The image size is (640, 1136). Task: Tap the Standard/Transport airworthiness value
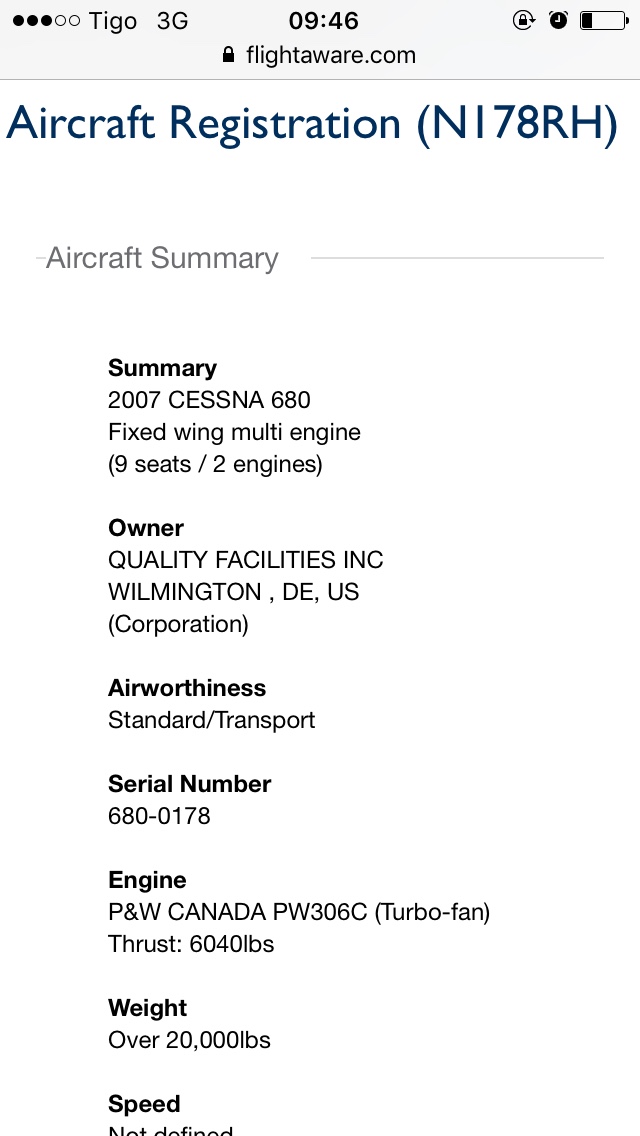[x=212, y=720]
